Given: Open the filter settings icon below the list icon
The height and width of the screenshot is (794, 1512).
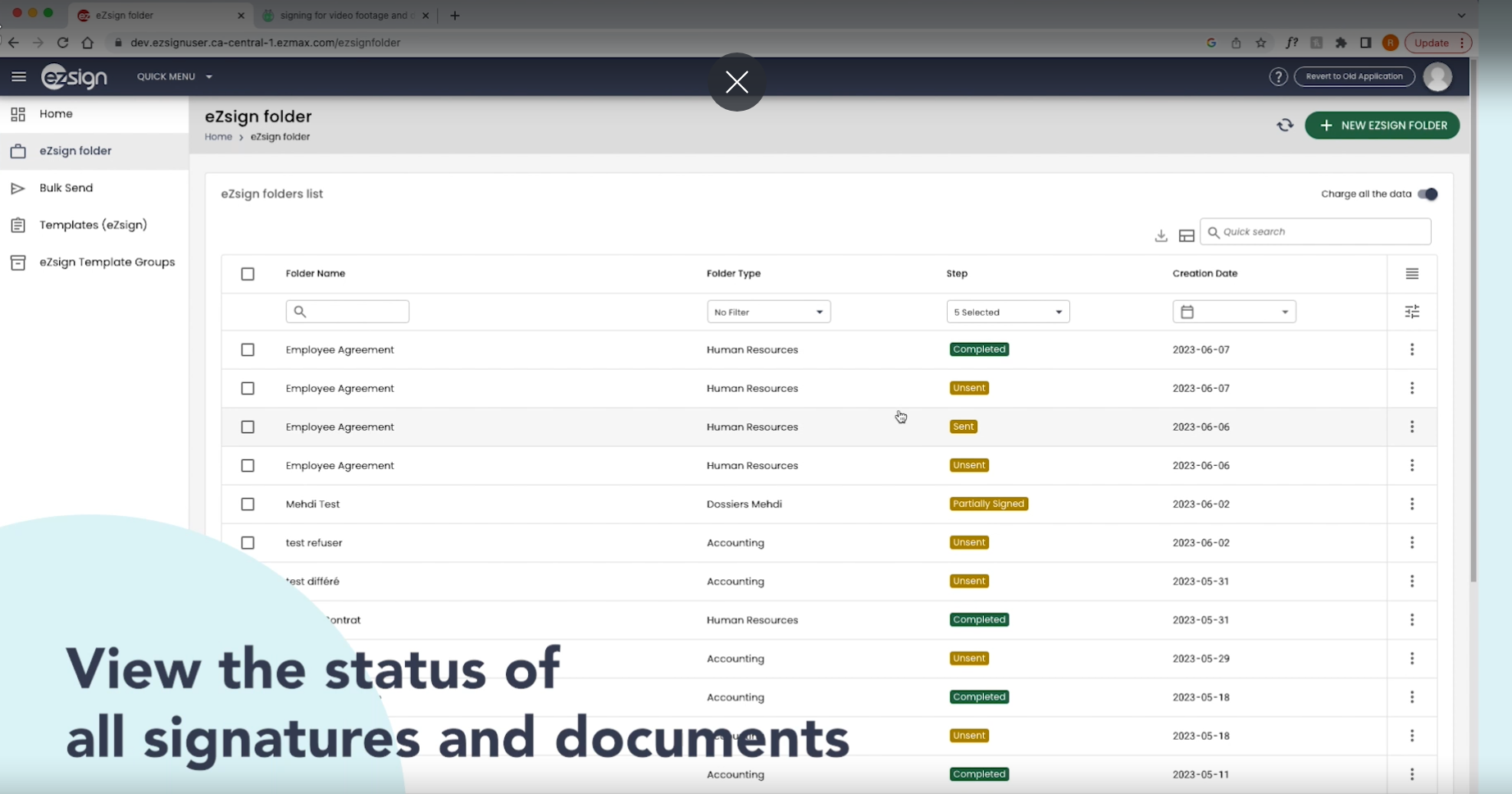Looking at the screenshot, I should click(1411, 312).
